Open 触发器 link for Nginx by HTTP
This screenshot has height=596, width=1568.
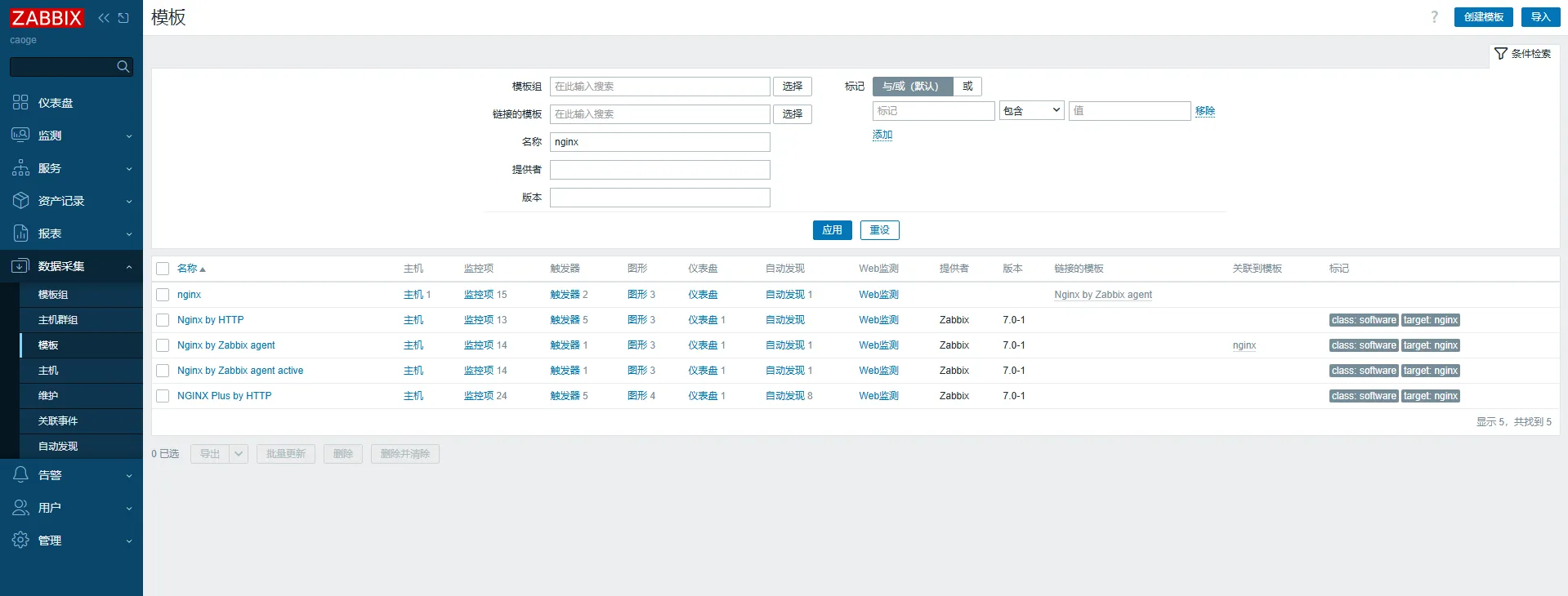coord(565,320)
